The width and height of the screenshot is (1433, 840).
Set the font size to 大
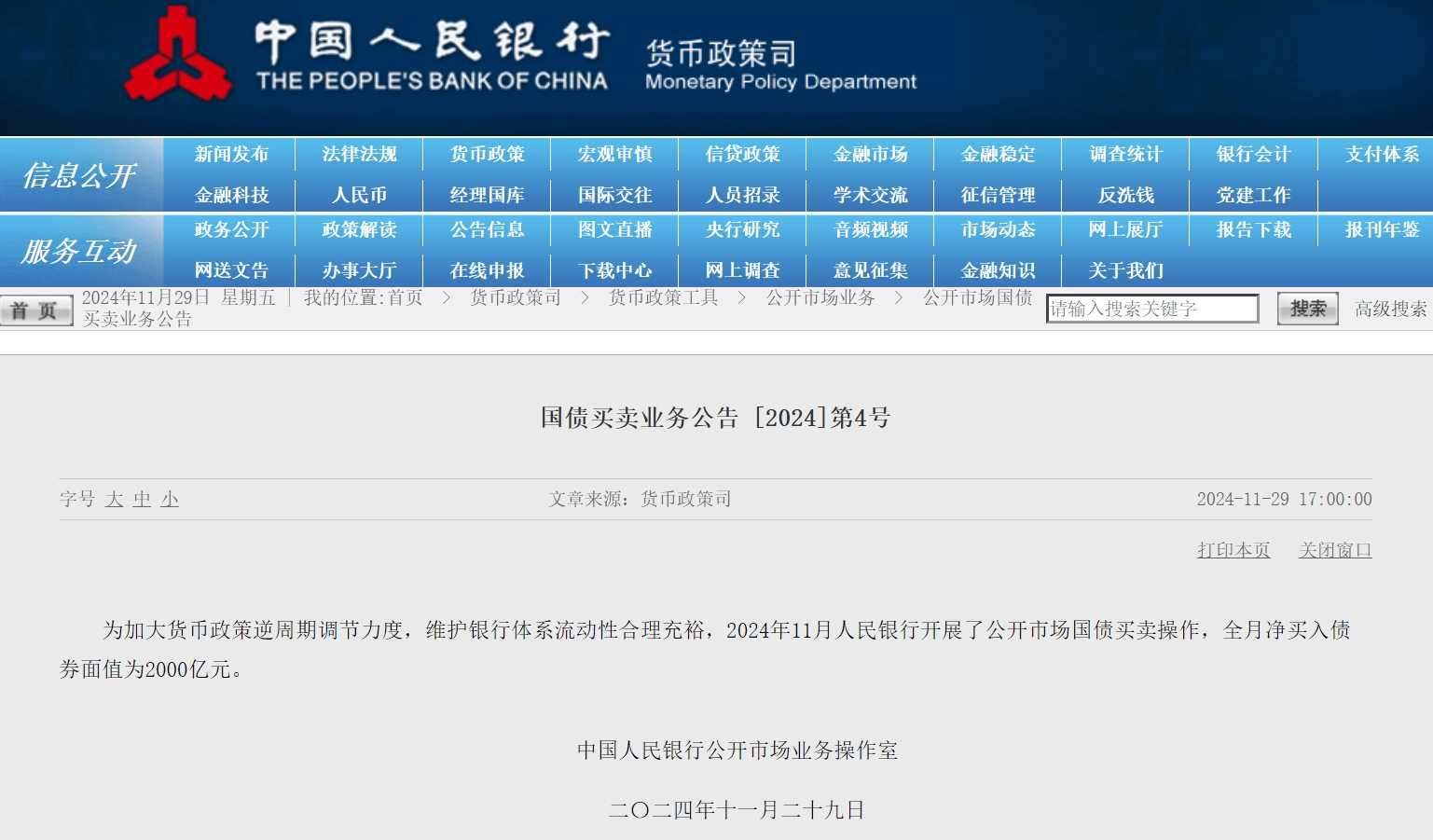[x=115, y=500]
